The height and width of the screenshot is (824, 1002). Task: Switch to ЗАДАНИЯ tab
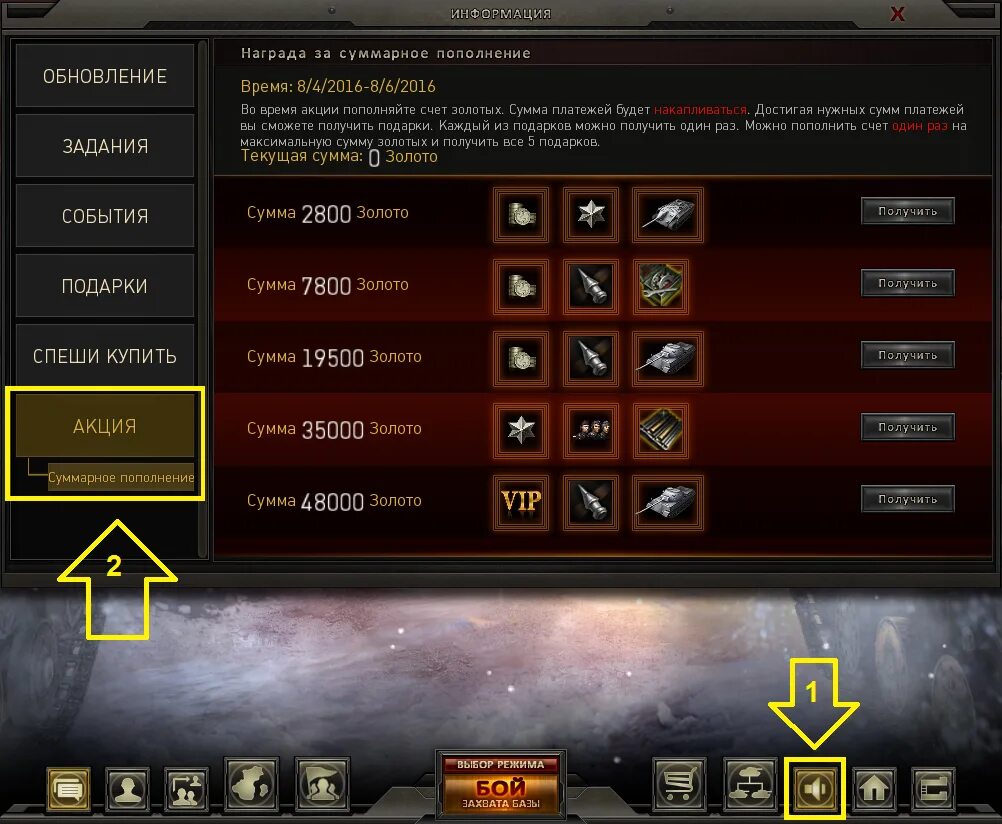pos(105,146)
